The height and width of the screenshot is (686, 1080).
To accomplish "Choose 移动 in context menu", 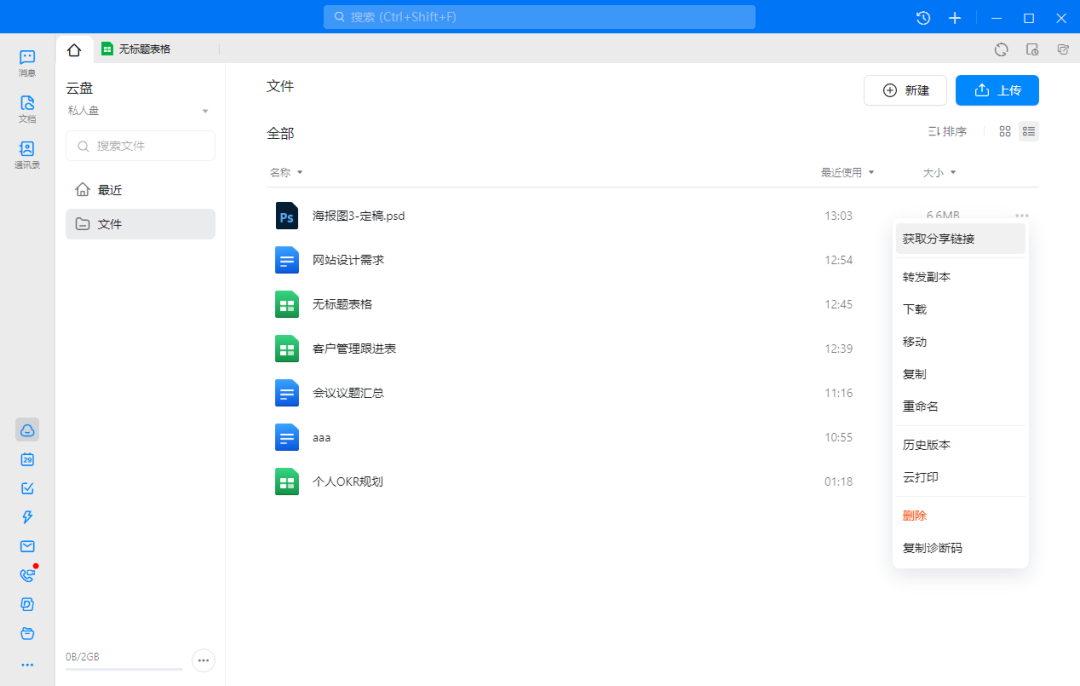I will (960, 342).
